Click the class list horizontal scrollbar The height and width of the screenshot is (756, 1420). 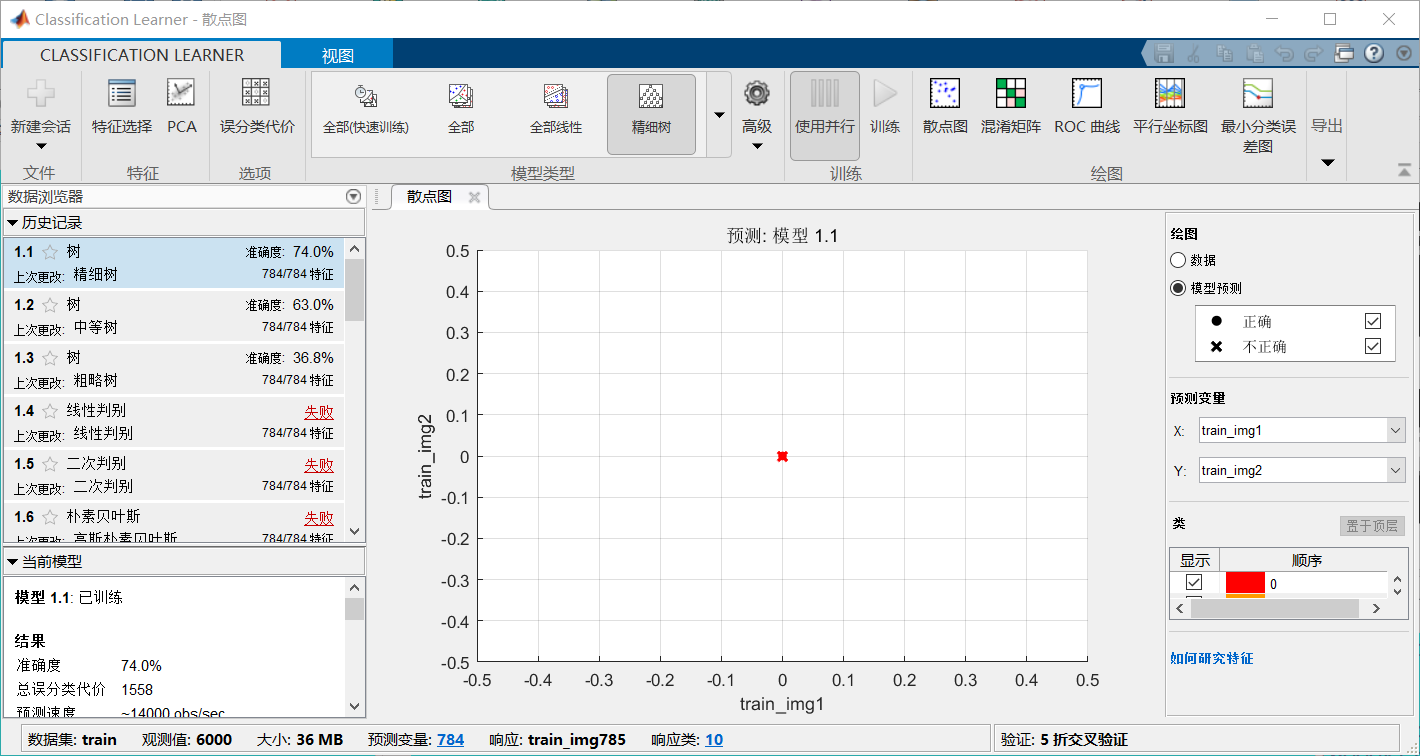(x=1274, y=608)
